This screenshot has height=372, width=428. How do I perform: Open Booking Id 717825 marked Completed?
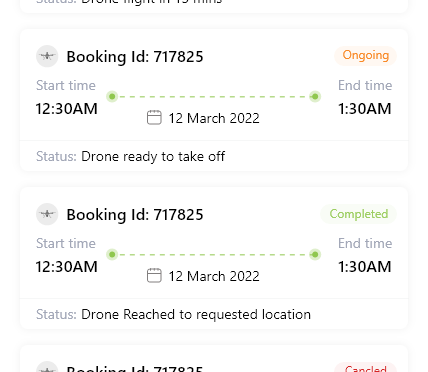[x=135, y=215]
